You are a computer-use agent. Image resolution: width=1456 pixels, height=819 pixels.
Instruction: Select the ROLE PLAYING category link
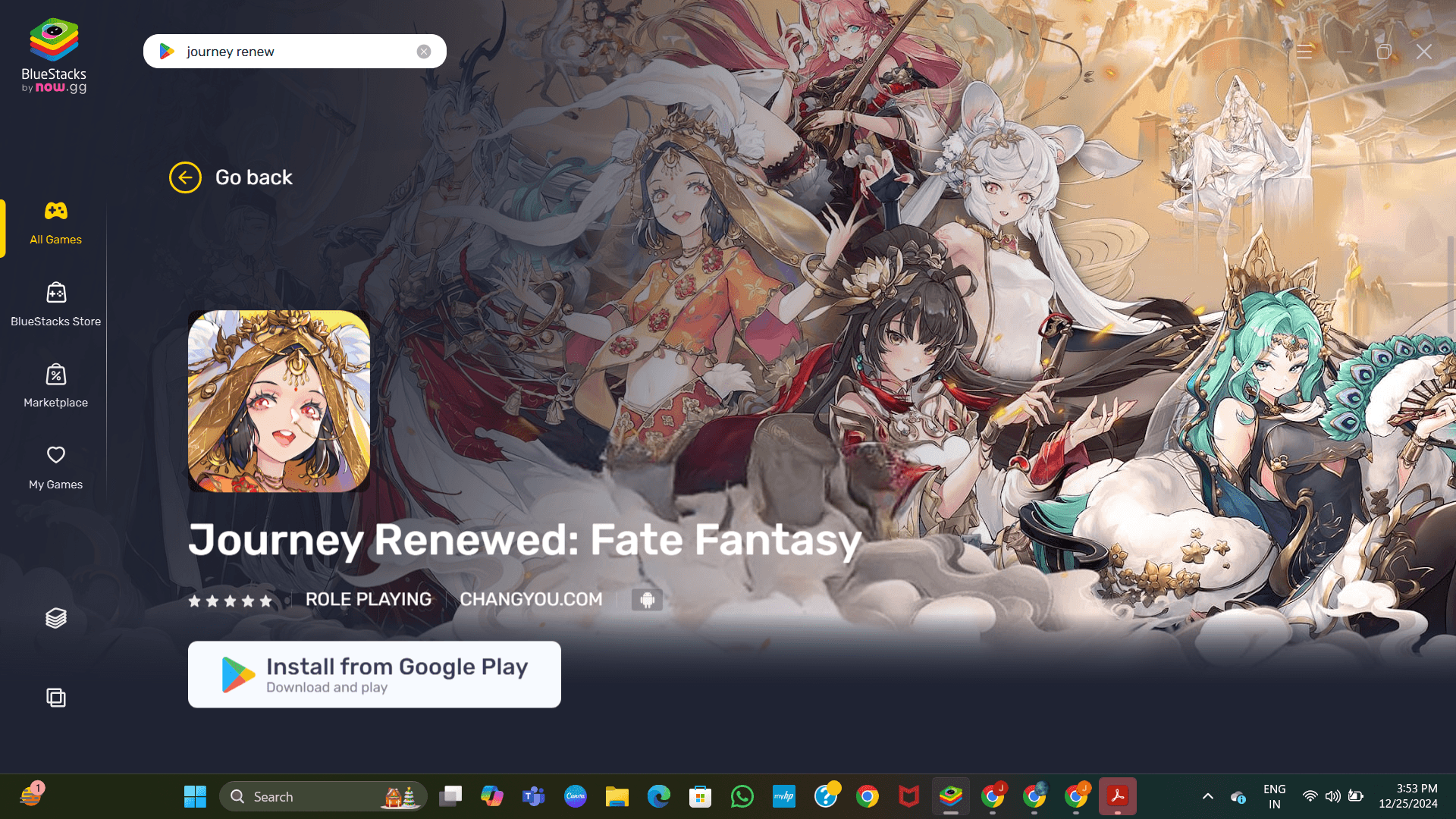click(x=369, y=599)
